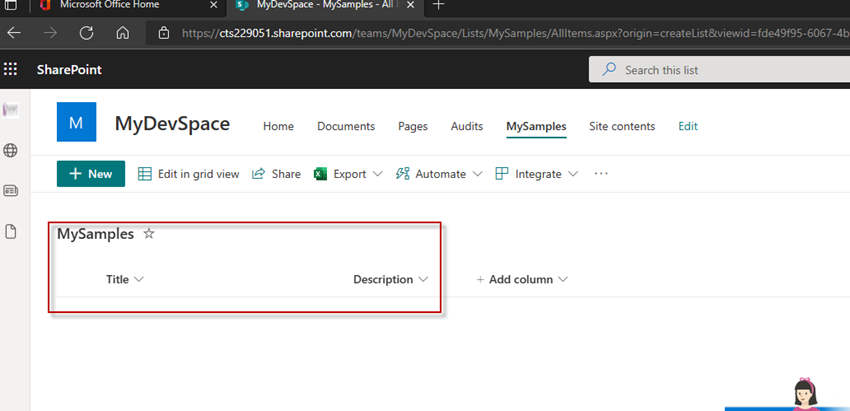Open Documents in site navigation
The image size is (850, 411).
coord(346,126)
